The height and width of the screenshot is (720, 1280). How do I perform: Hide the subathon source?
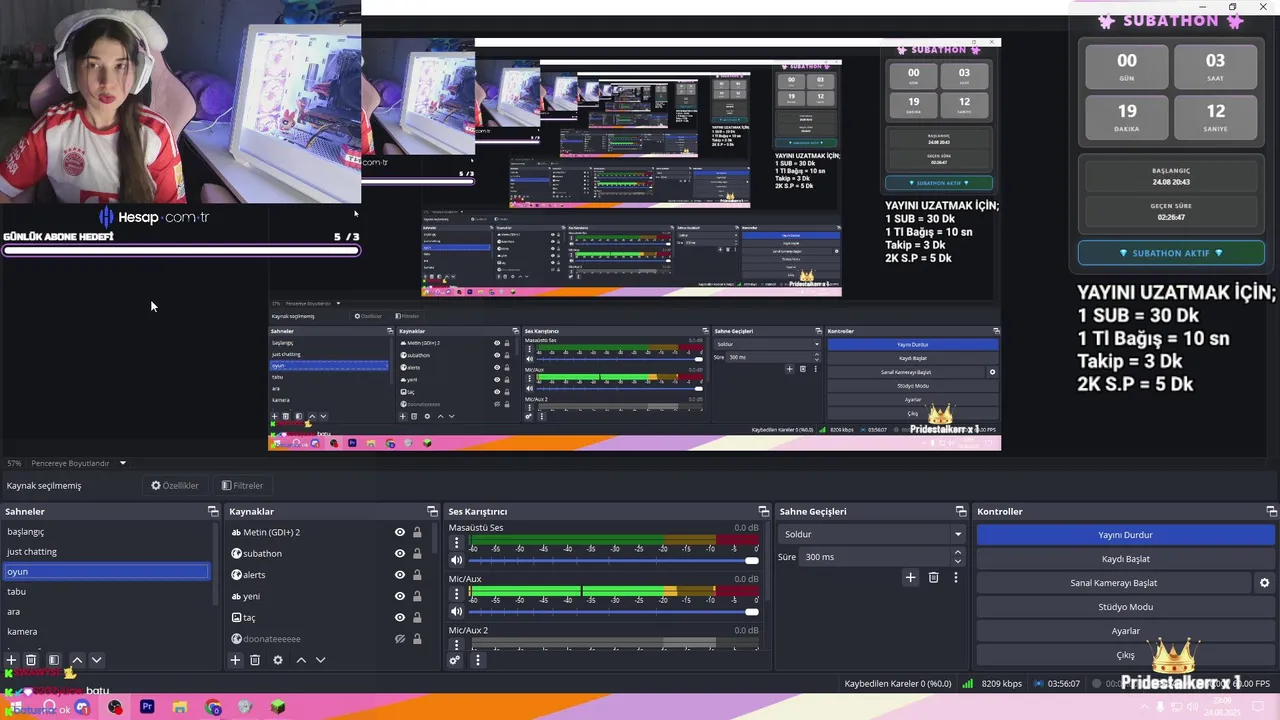400,553
